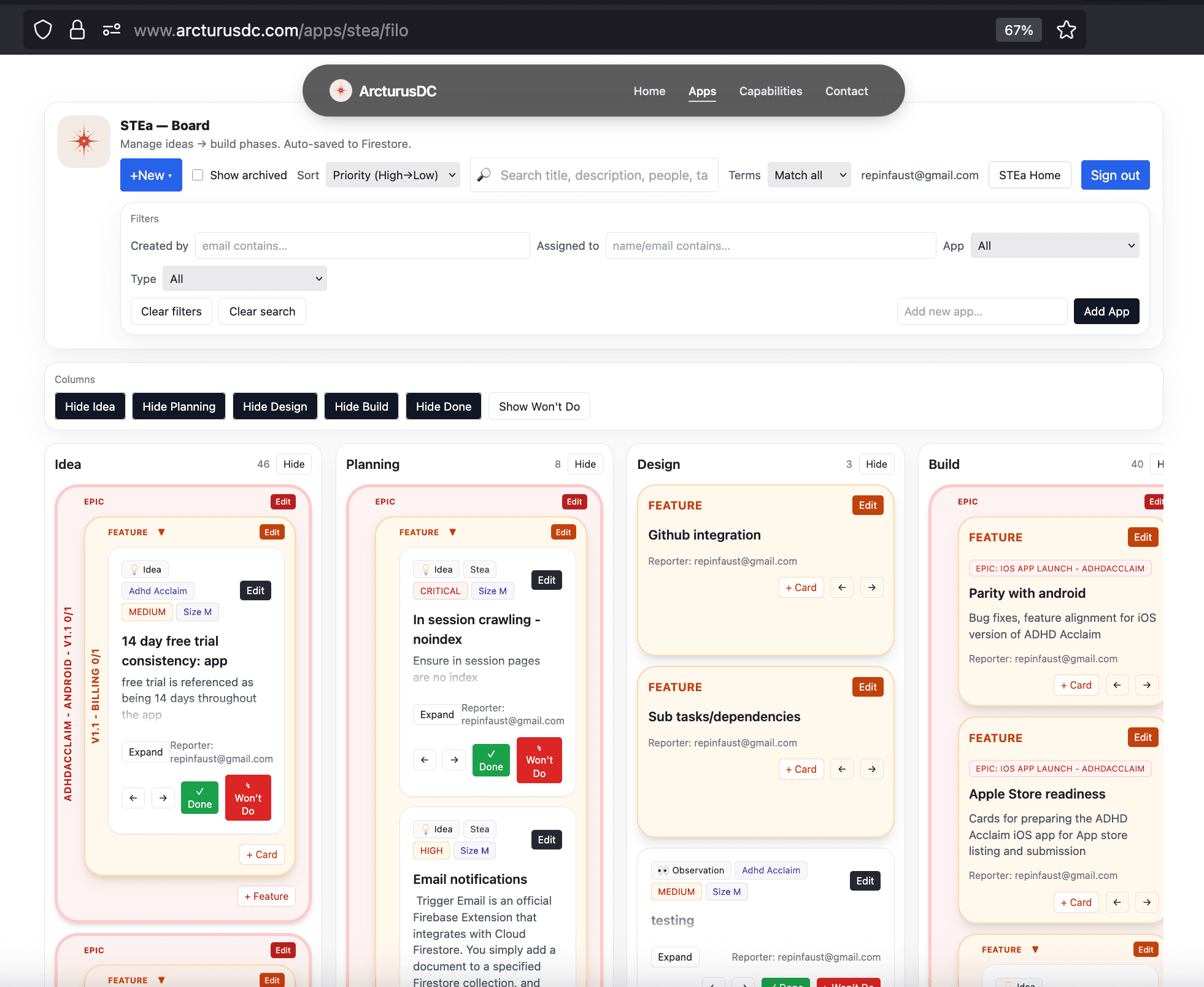The height and width of the screenshot is (987, 1204).
Task: Mark In session crawling card Done
Action: point(490,760)
